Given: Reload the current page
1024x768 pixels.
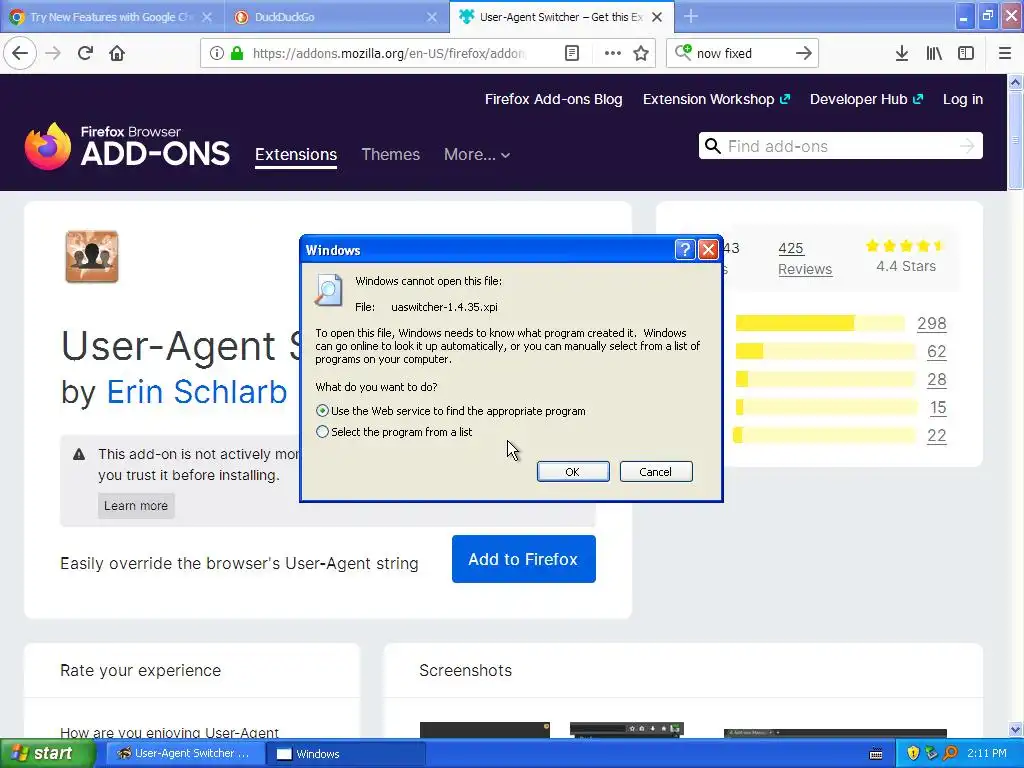Looking at the screenshot, I should coord(86,53).
